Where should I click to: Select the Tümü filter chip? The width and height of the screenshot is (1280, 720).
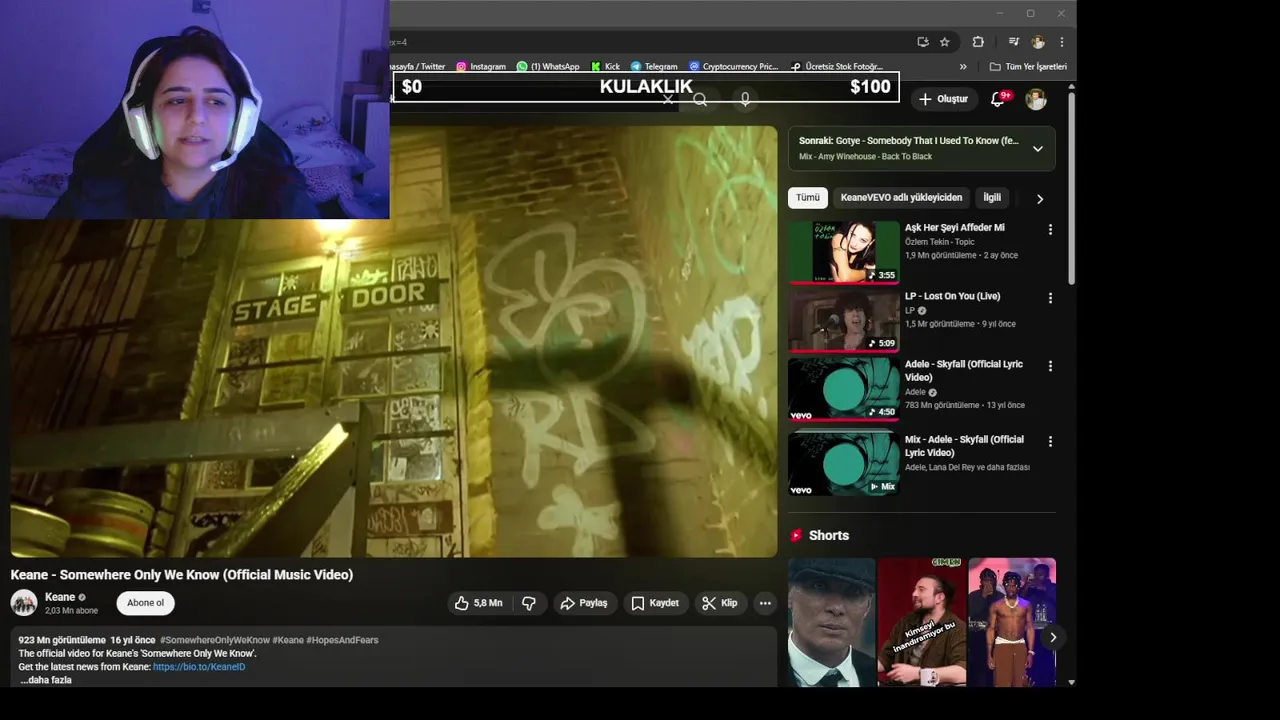tap(807, 198)
